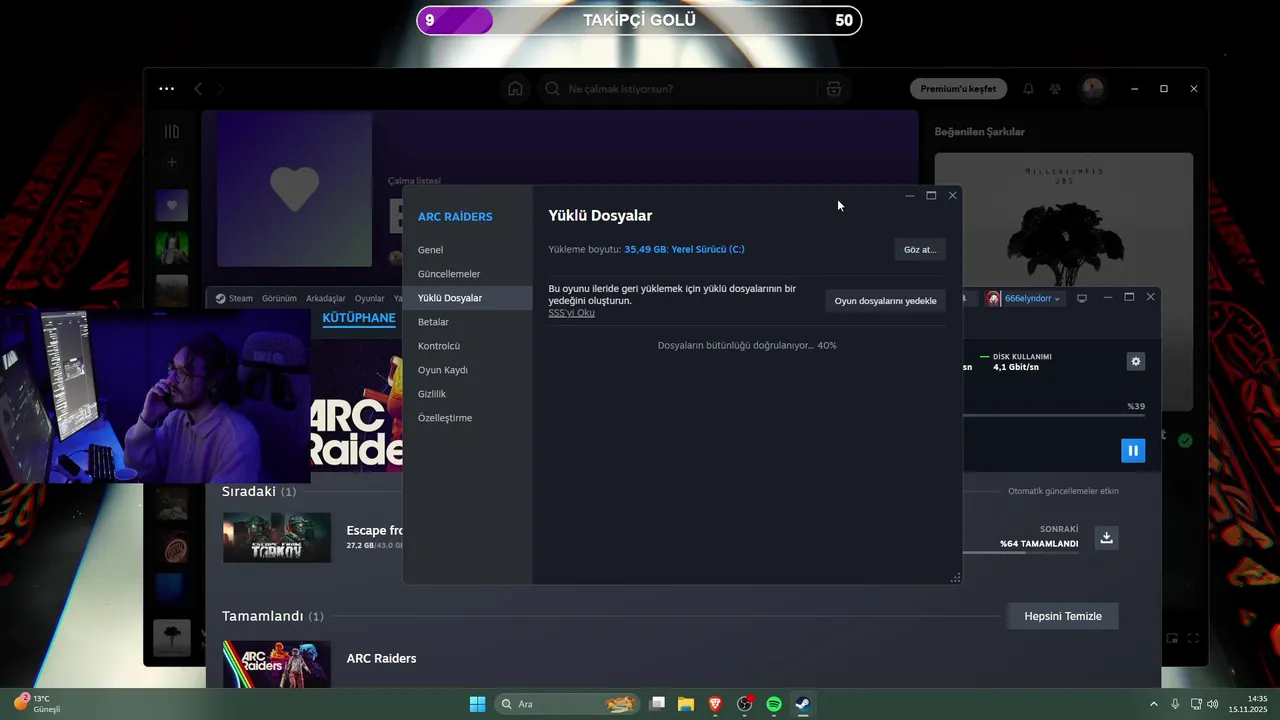Click Spotify's fullscreen icon at bottom right
This screenshot has width=1280, height=720.
click(1194, 638)
